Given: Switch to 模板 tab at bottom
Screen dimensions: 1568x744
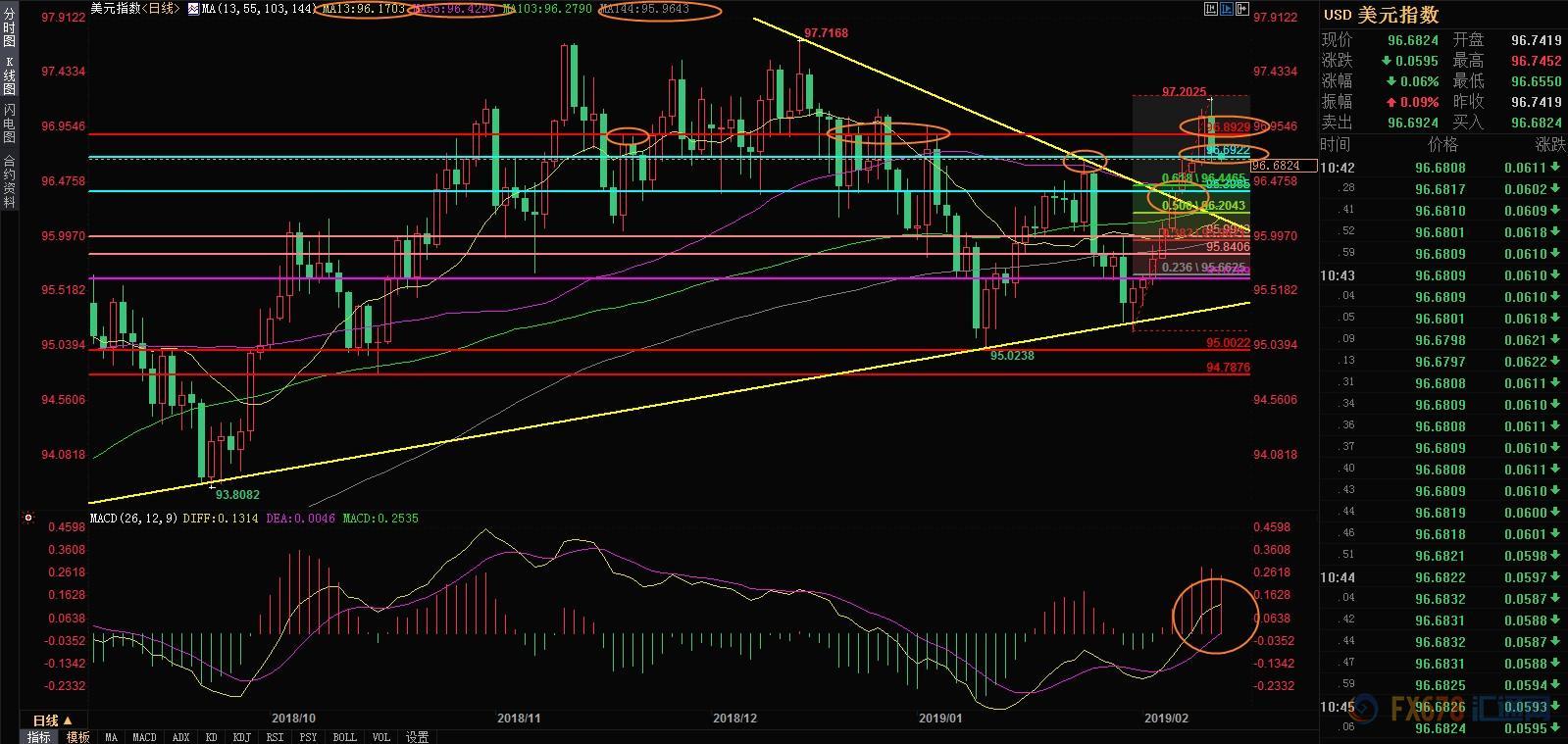Looking at the screenshot, I should click(x=78, y=737).
